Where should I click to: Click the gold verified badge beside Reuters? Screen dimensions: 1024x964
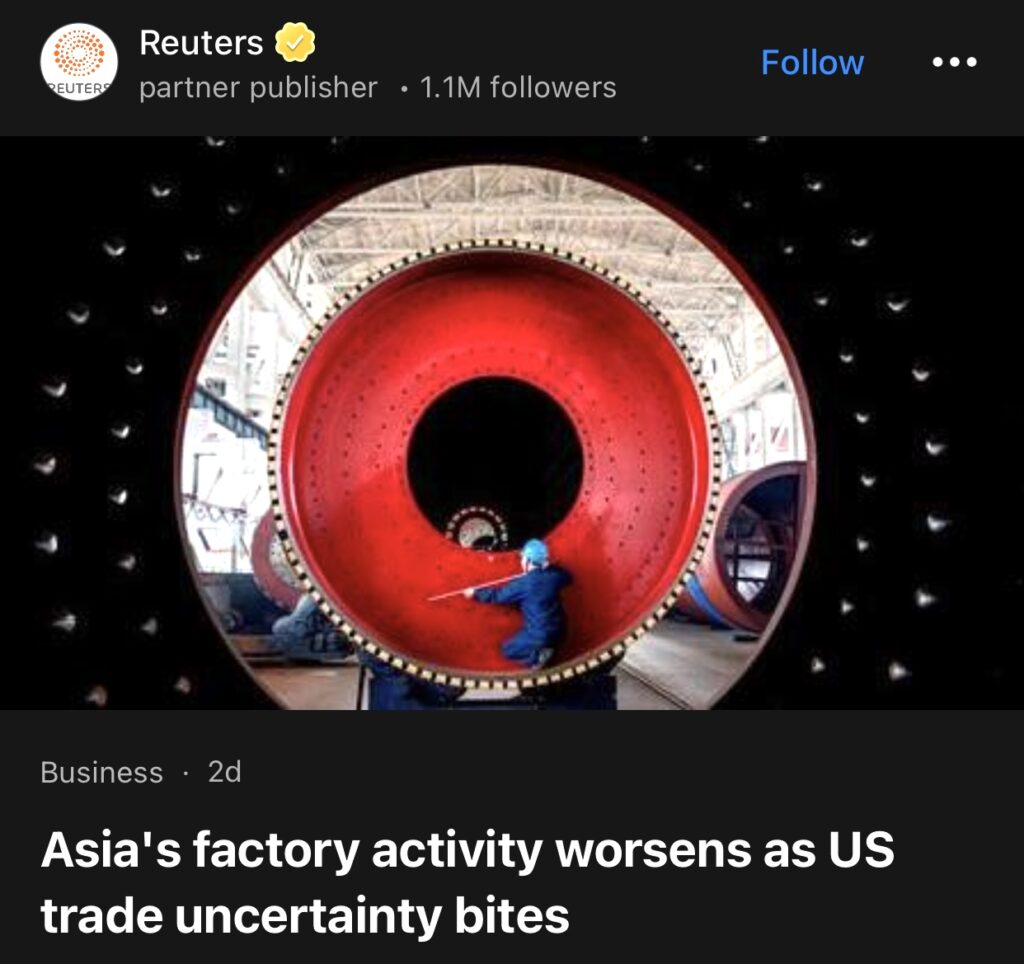point(295,42)
